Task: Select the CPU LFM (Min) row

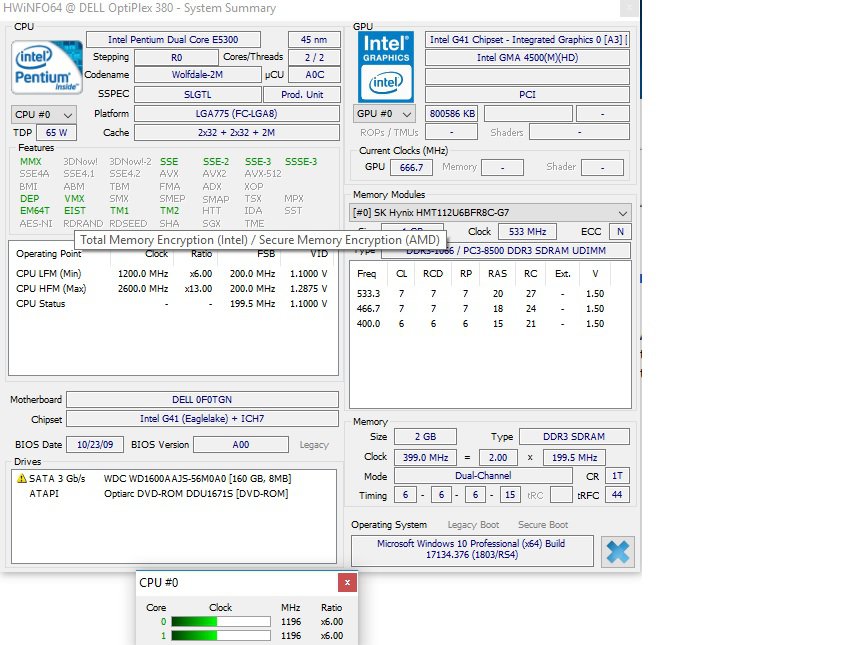Action: click(x=172, y=273)
